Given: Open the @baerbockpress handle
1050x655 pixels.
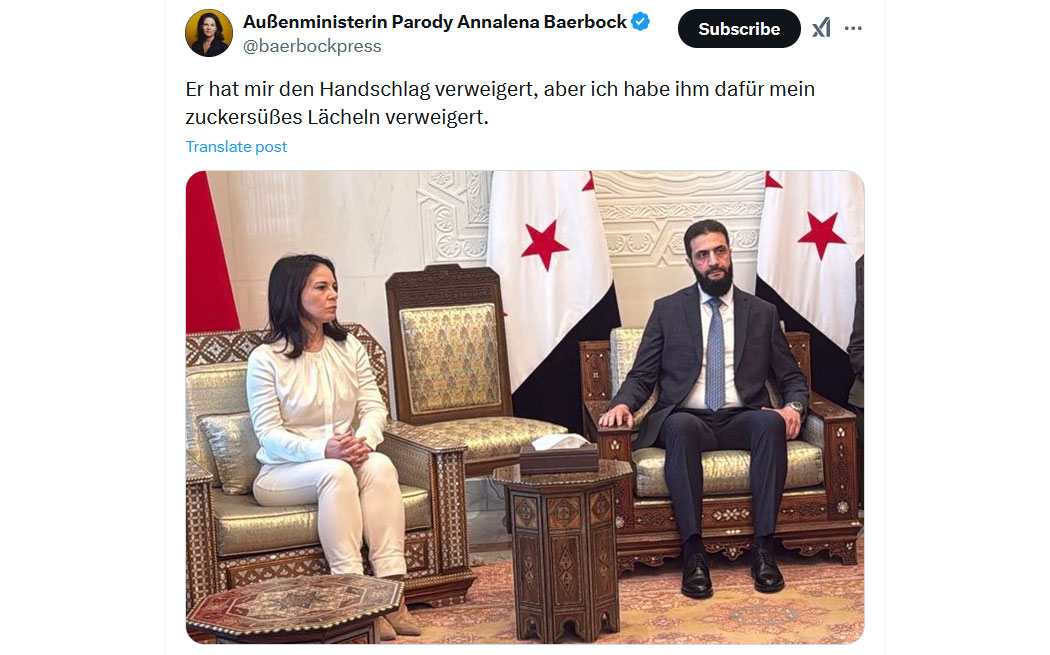Looking at the screenshot, I should (x=312, y=46).
